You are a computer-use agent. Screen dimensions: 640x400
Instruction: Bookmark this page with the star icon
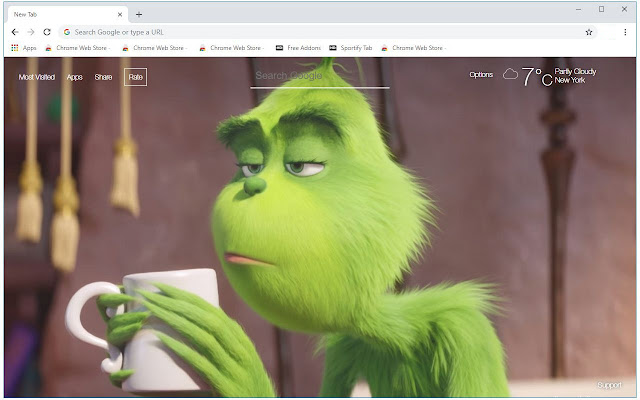tap(589, 32)
